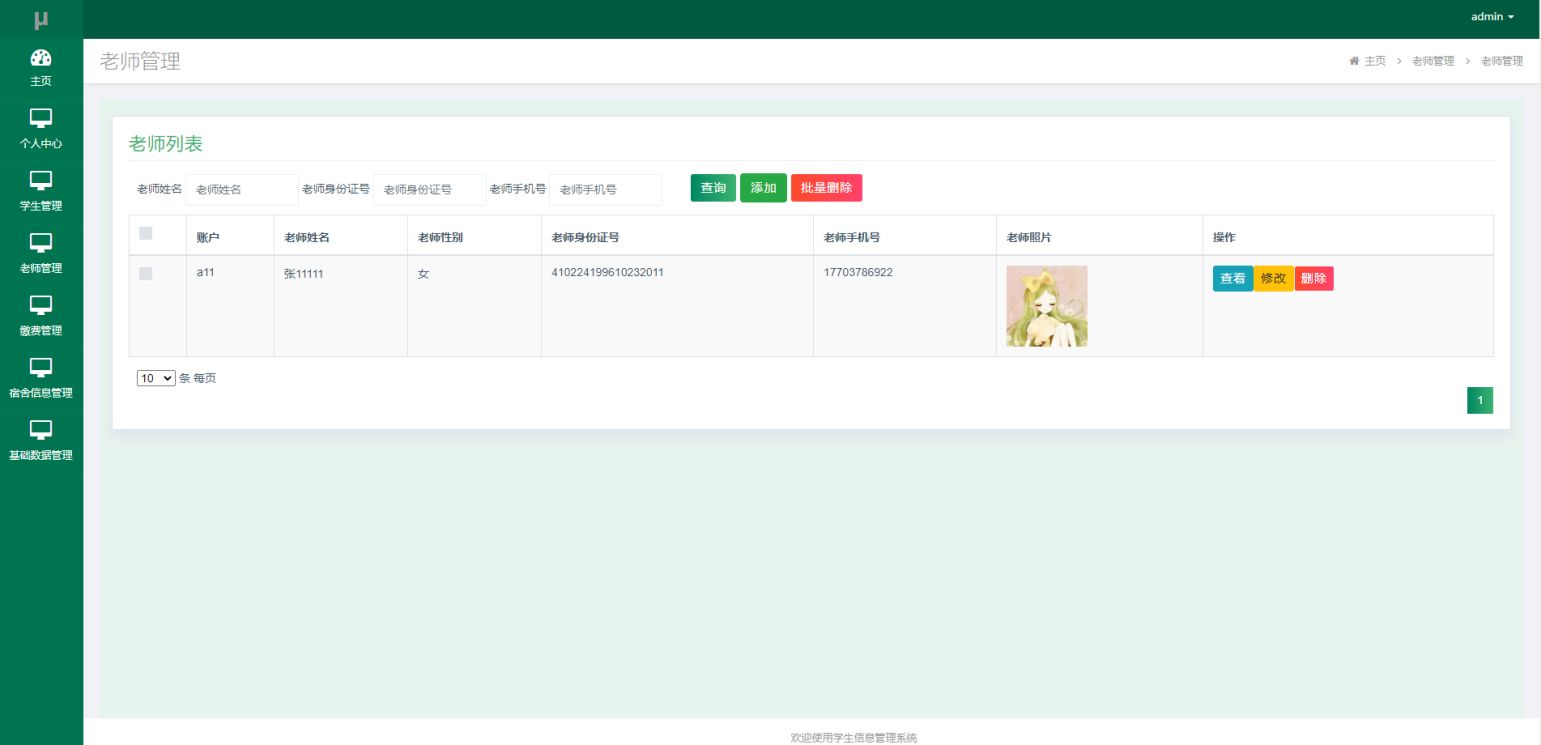Click the 批量删除 batch delete button
This screenshot has height=745, width=1541.
826,188
